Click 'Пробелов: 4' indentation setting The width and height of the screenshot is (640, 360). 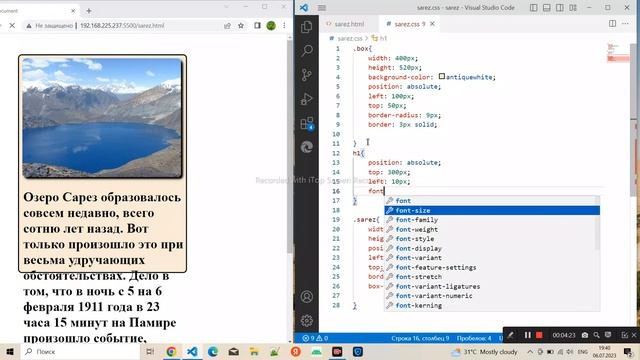tap(474, 338)
